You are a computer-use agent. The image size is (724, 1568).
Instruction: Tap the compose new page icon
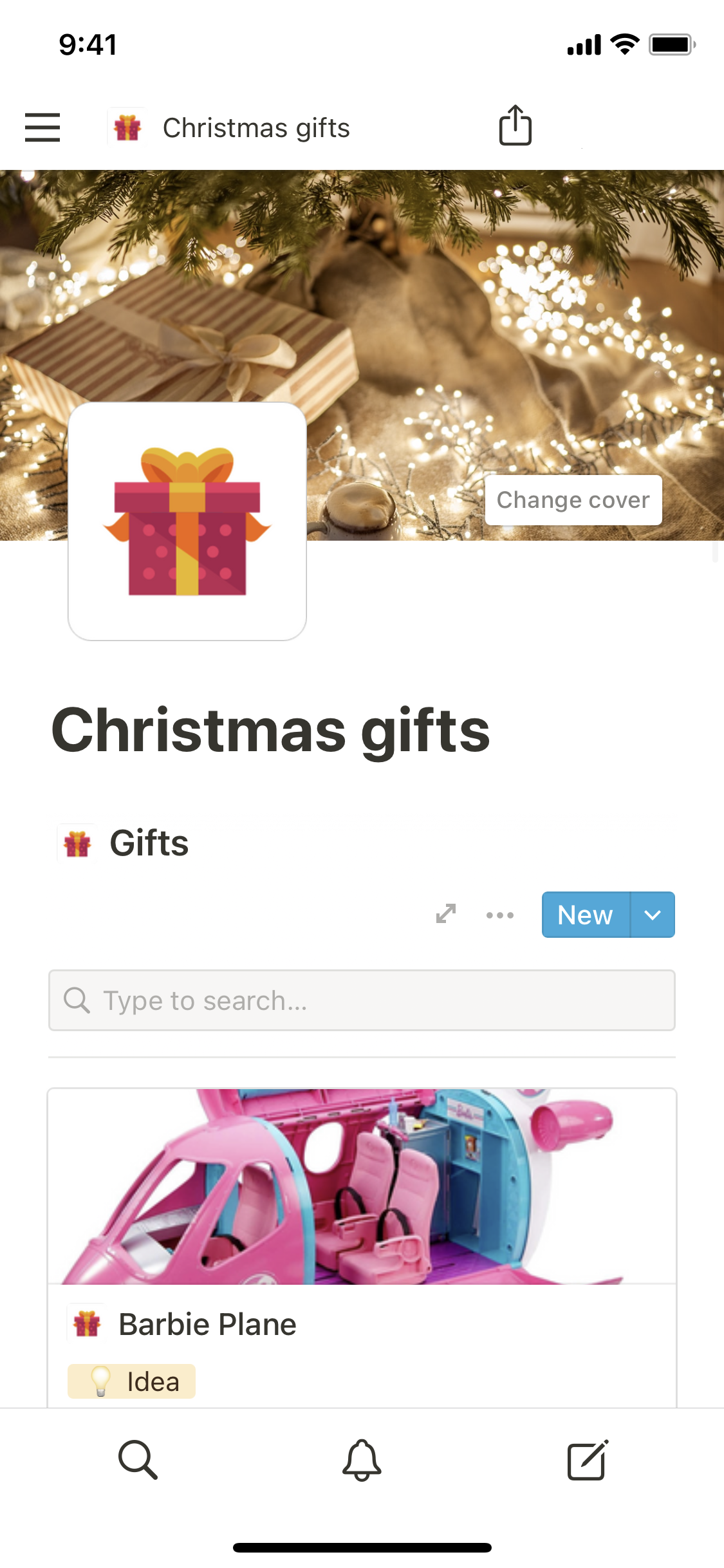coord(588,1460)
